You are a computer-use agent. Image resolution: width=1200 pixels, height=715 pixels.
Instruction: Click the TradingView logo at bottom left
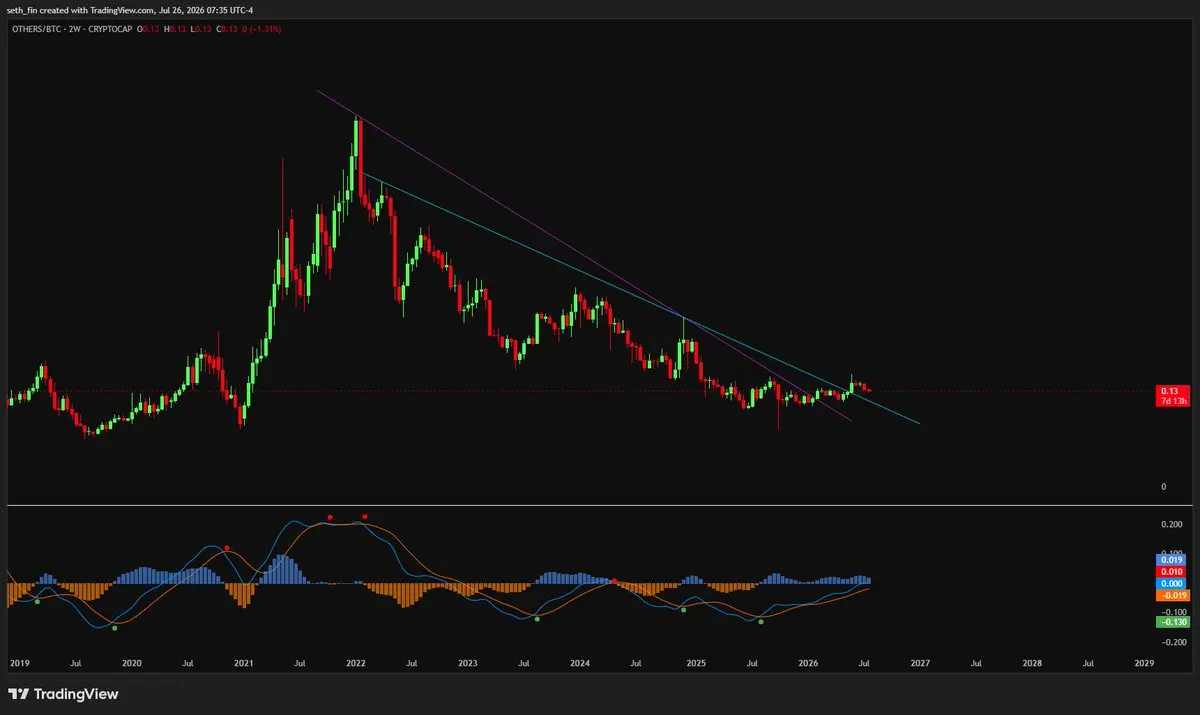coord(64,694)
